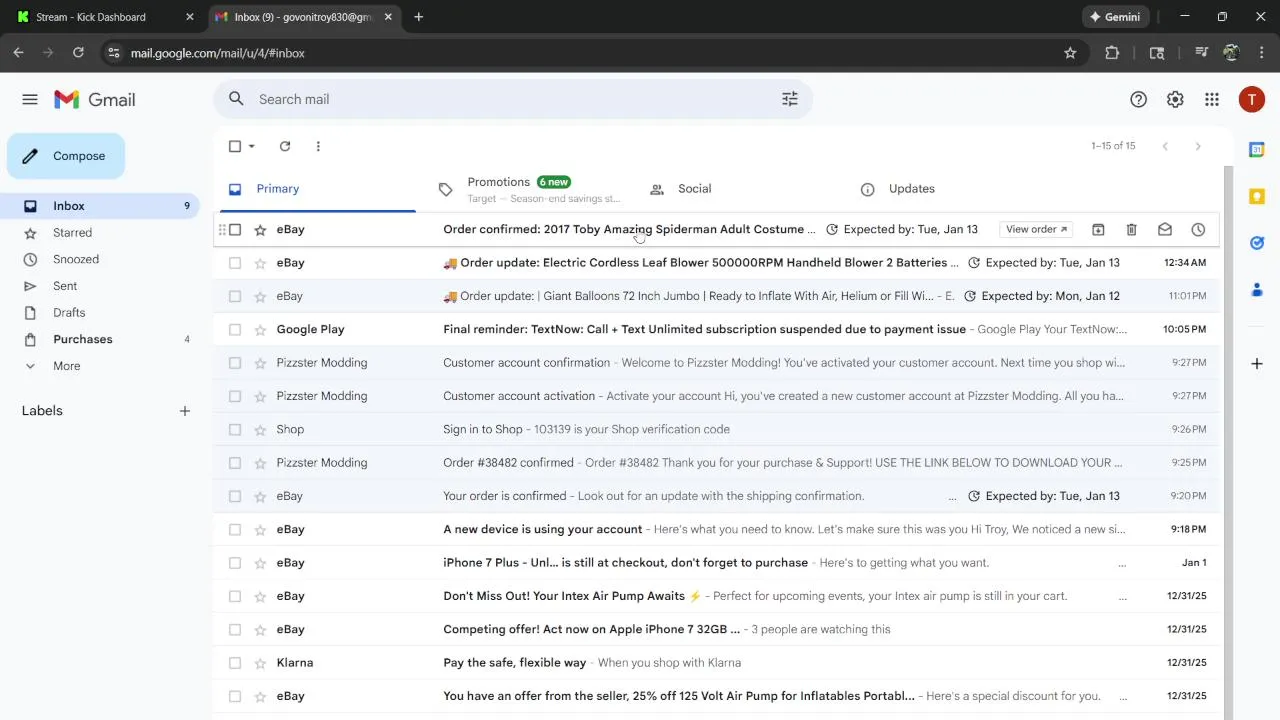Screen dimensions: 1280x720
Task: Open the select dropdown arrow beside select-all
Action: click(x=252, y=146)
